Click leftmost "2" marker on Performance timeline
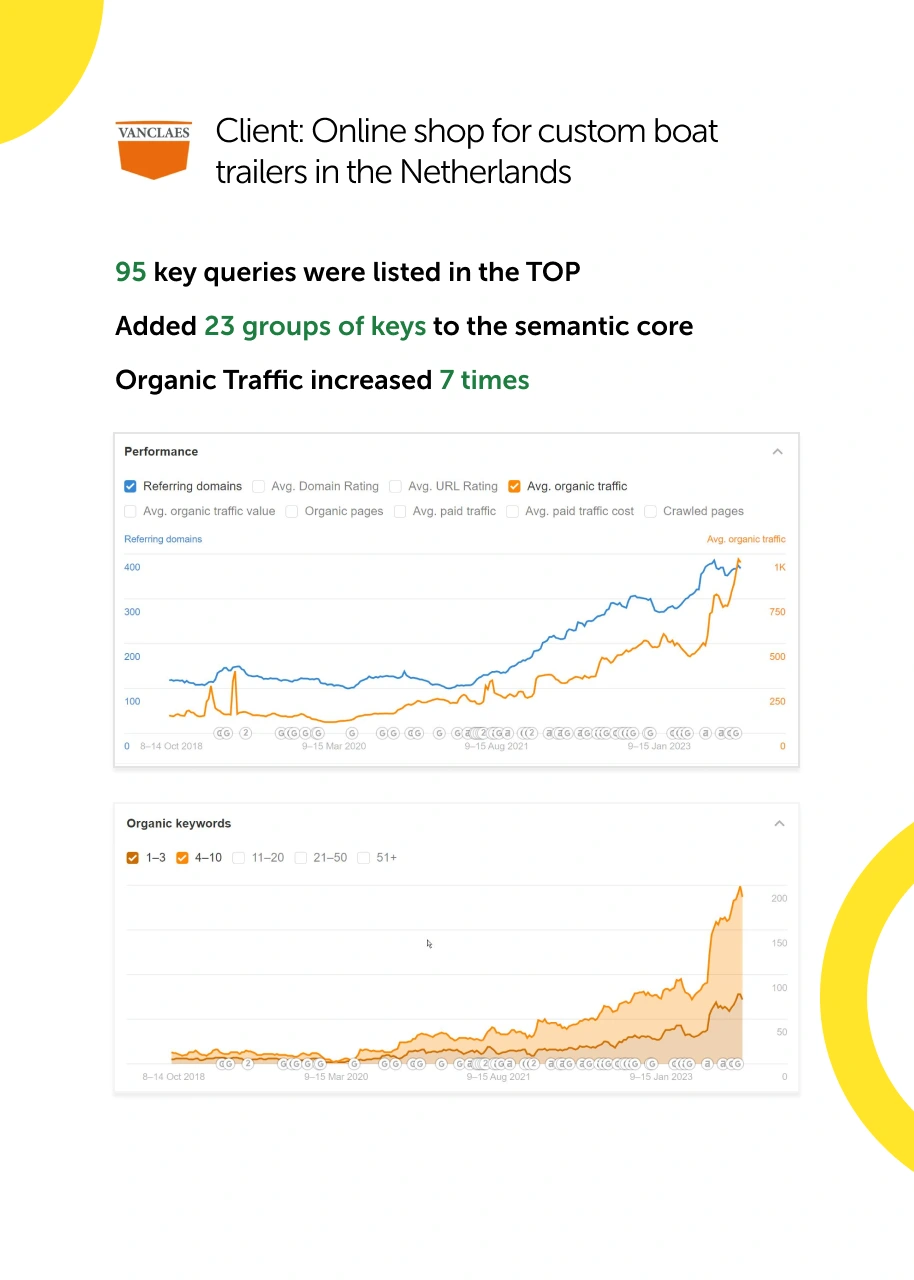The width and height of the screenshot is (914, 1280). point(245,733)
